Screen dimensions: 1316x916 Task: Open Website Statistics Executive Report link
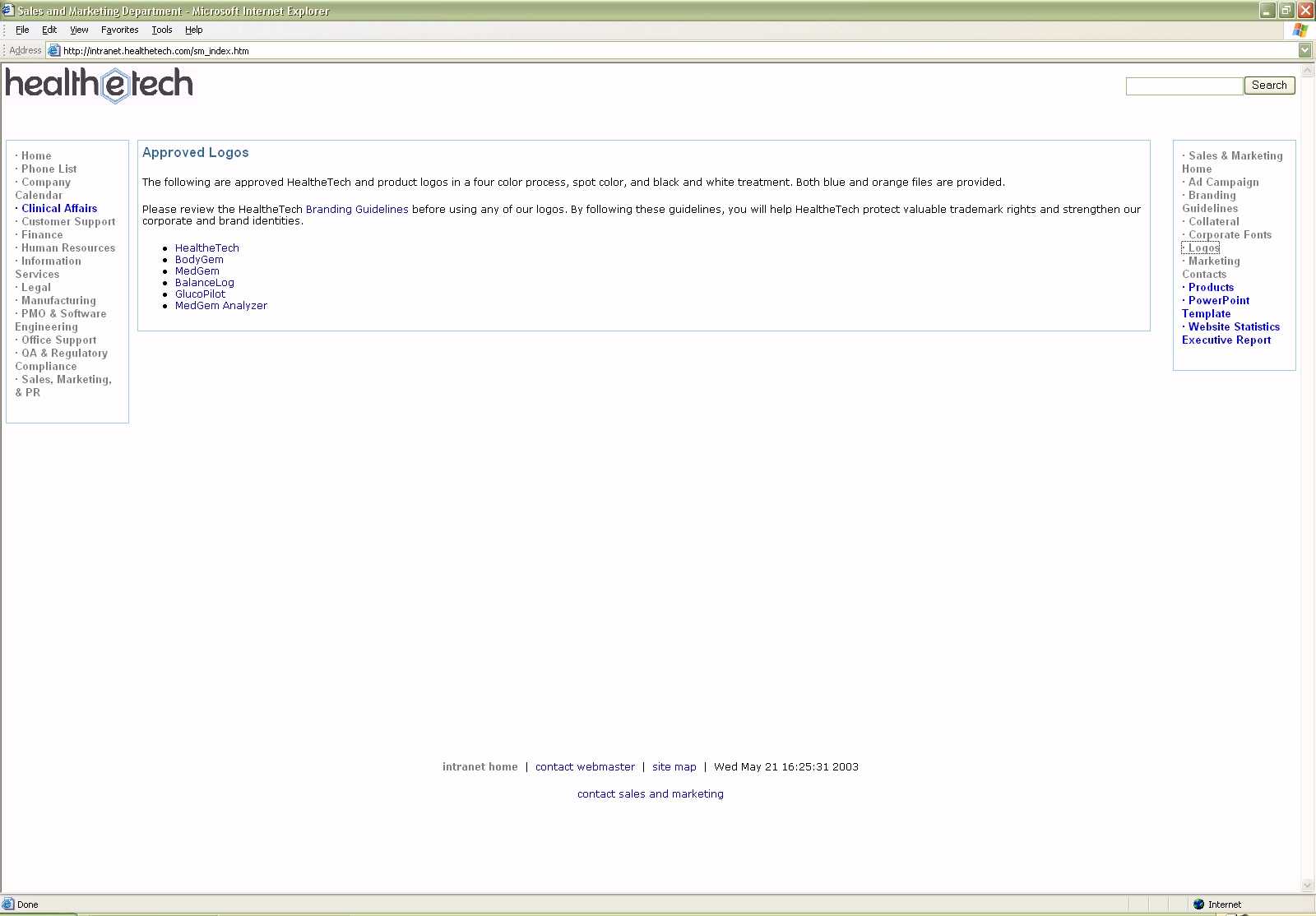click(x=1233, y=327)
